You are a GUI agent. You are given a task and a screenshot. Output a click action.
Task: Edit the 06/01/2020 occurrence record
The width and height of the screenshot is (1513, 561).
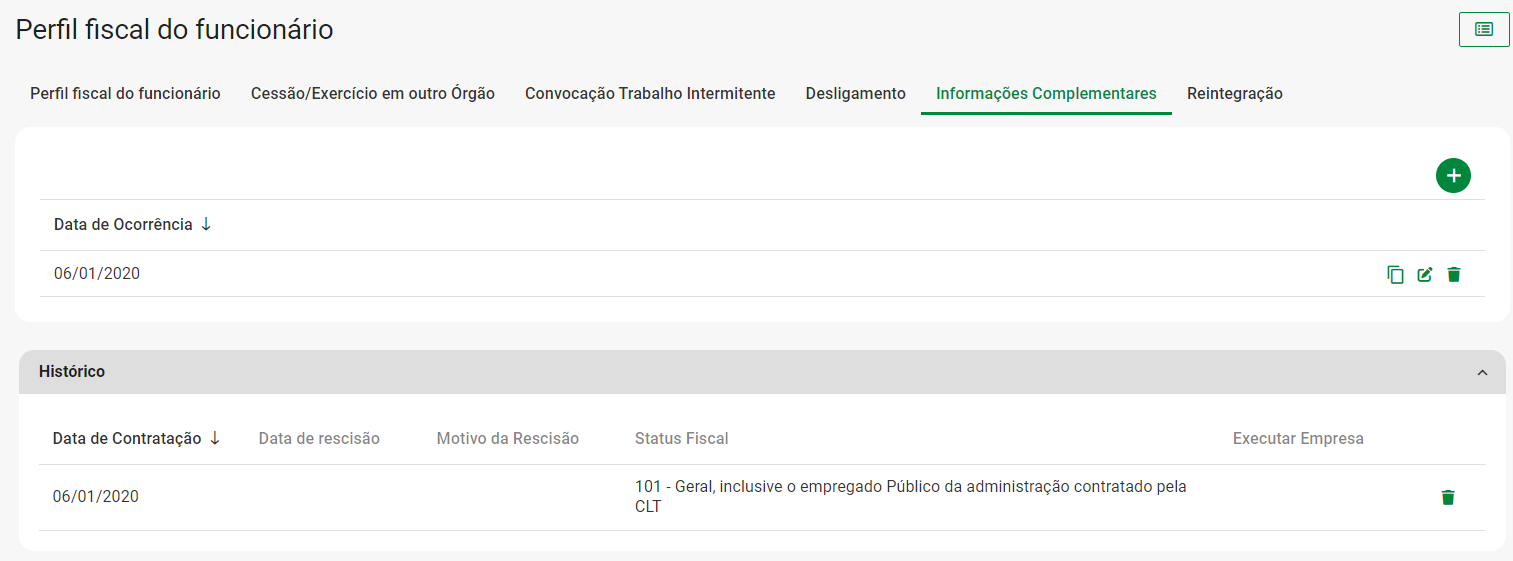pyautogui.click(x=1425, y=274)
